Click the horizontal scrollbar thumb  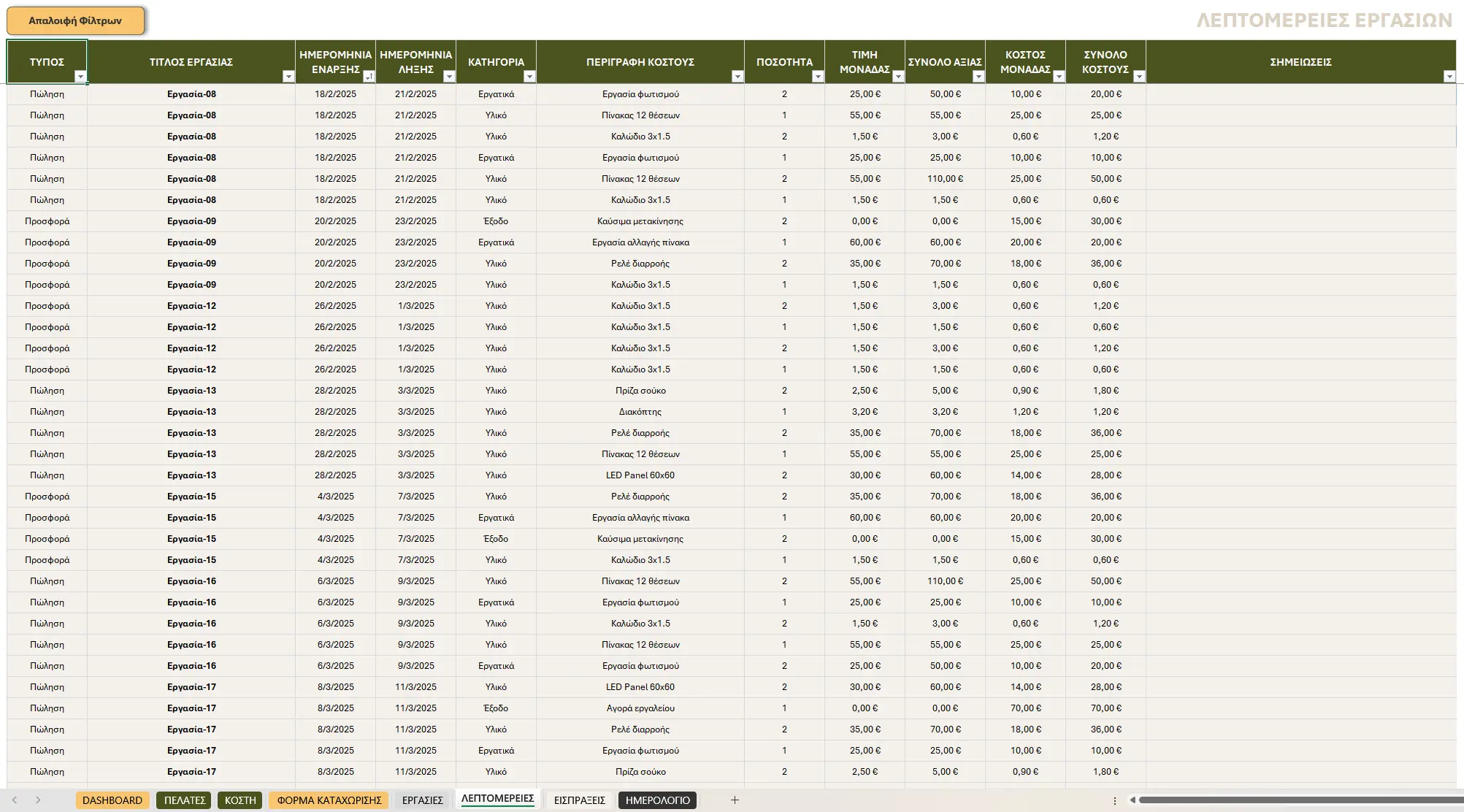pyautogui.click(x=1300, y=800)
